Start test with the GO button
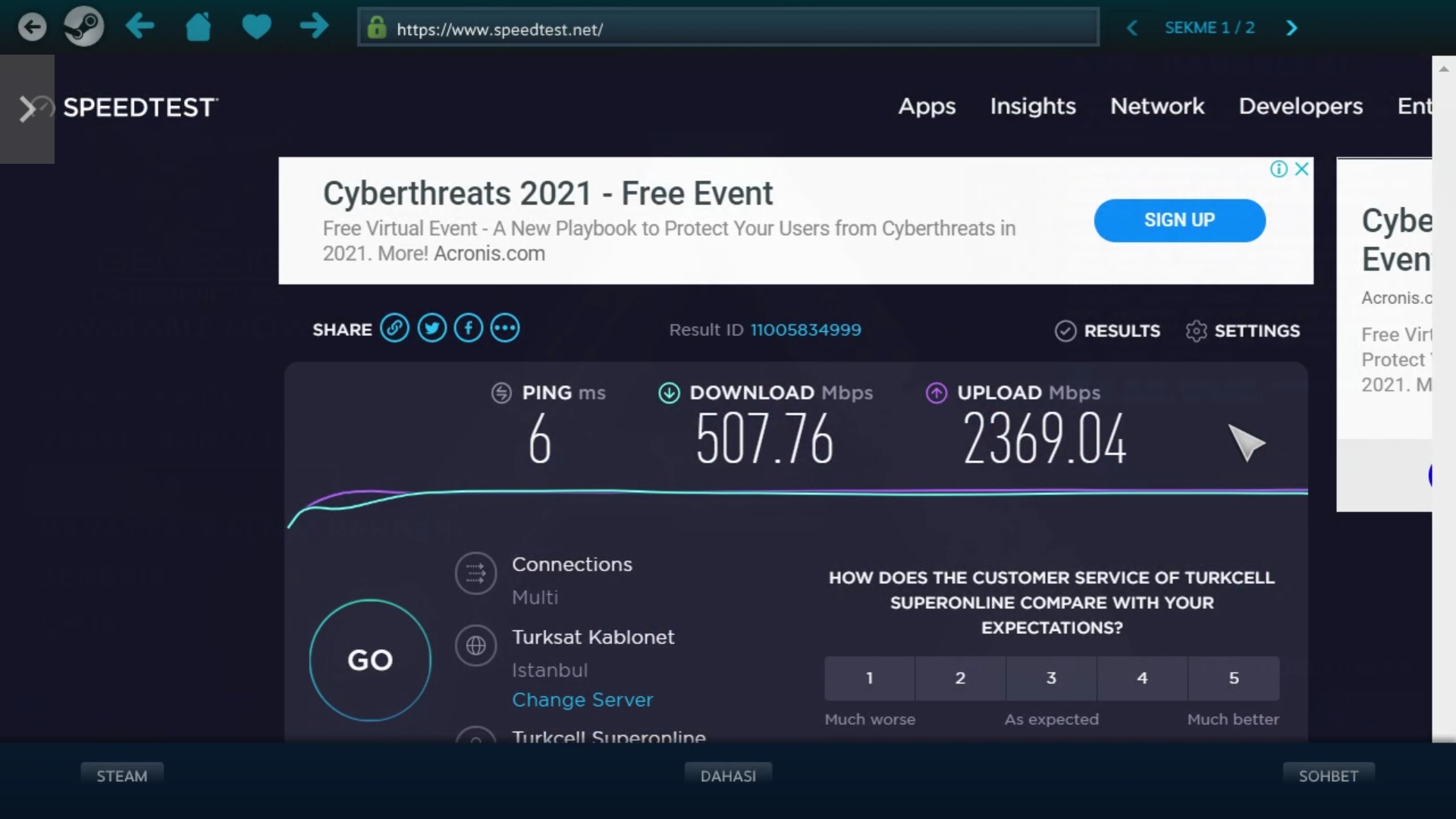This screenshot has height=819, width=1456. 370,661
